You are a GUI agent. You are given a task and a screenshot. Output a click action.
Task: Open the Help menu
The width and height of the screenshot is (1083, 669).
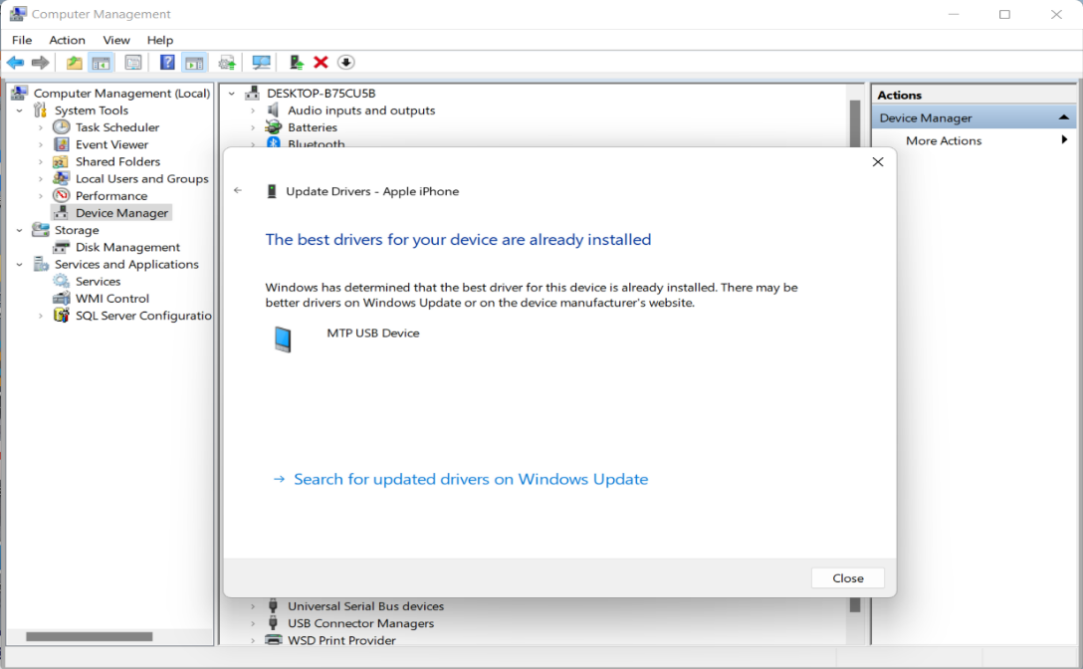(x=160, y=40)
